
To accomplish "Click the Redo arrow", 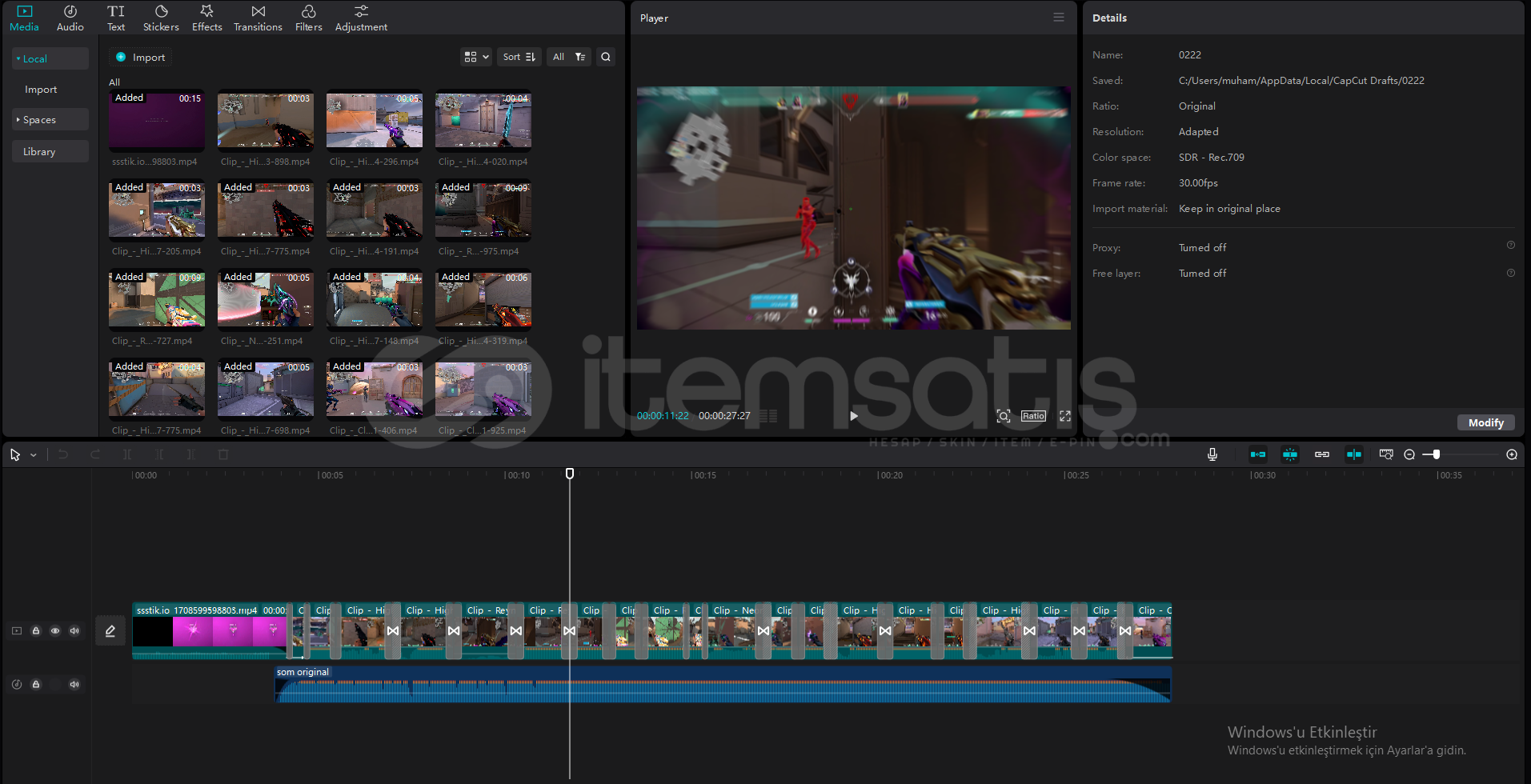I will click(95, 454).
